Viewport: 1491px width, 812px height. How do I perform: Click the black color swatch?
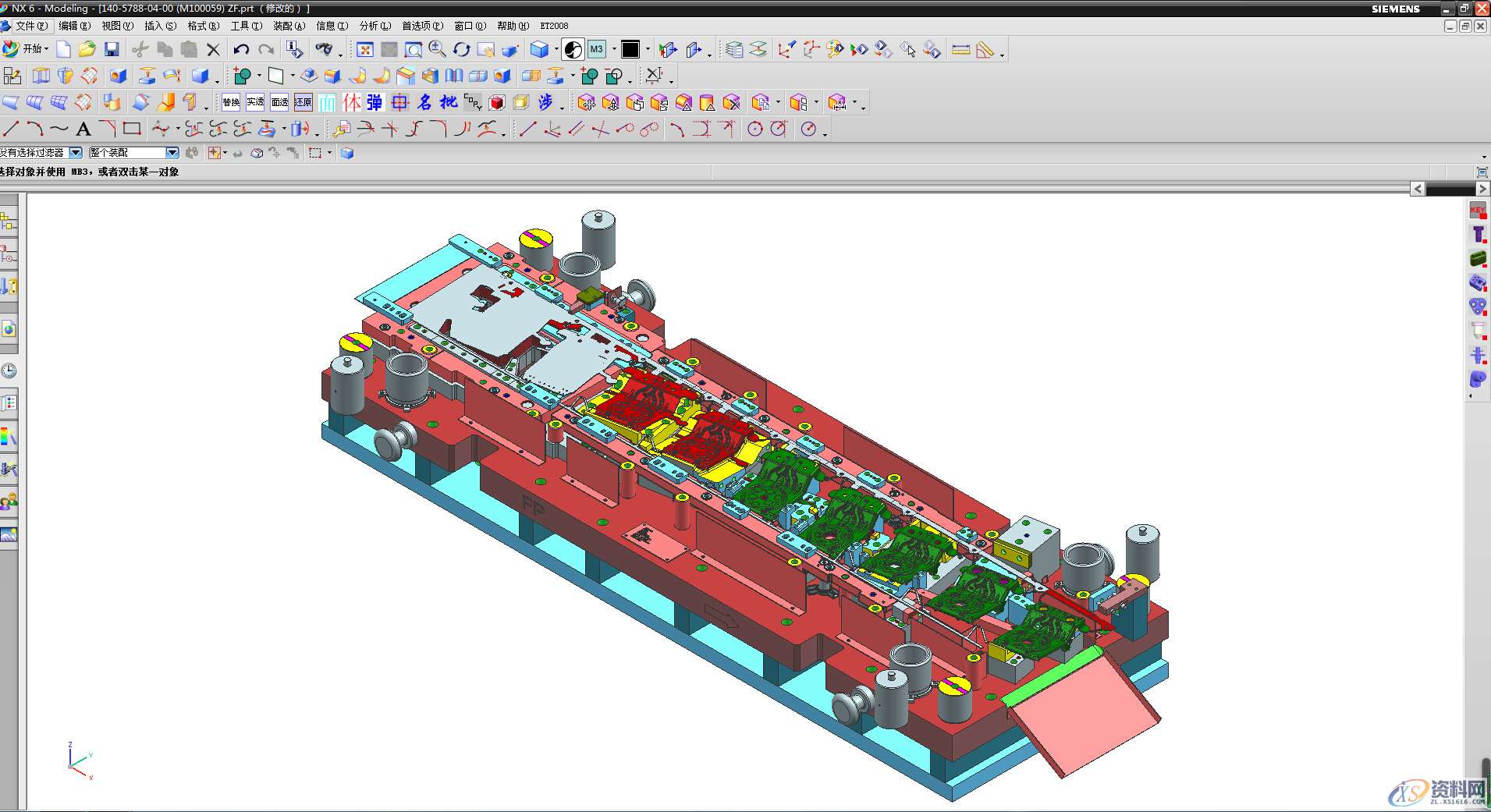[x=630, y=50]
